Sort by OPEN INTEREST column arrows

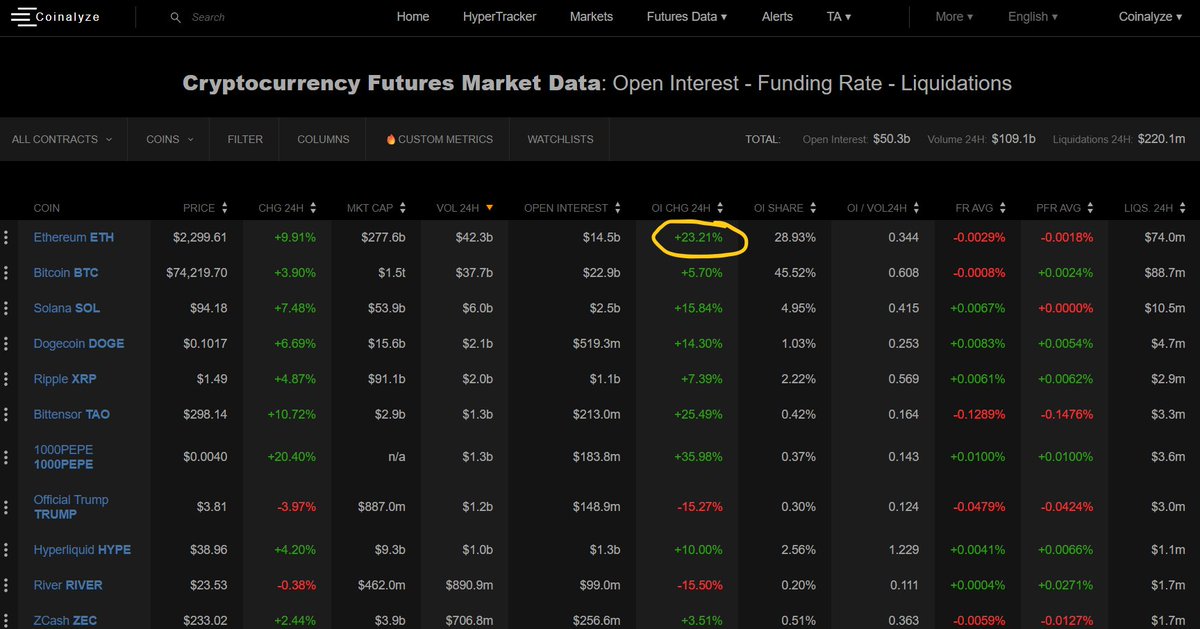[x=619, y=208]
